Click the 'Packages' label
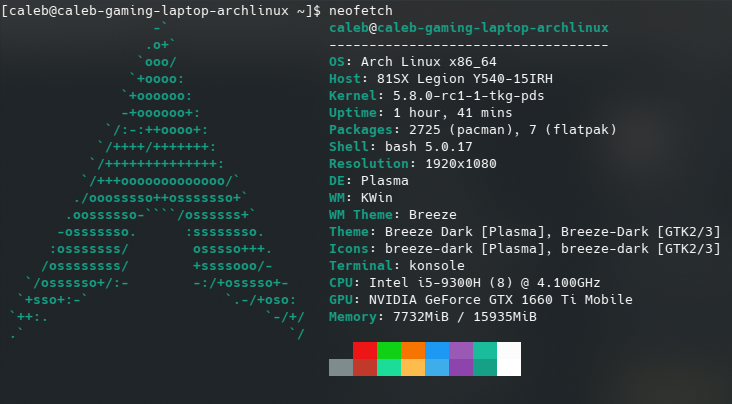 tap(361, 130)
